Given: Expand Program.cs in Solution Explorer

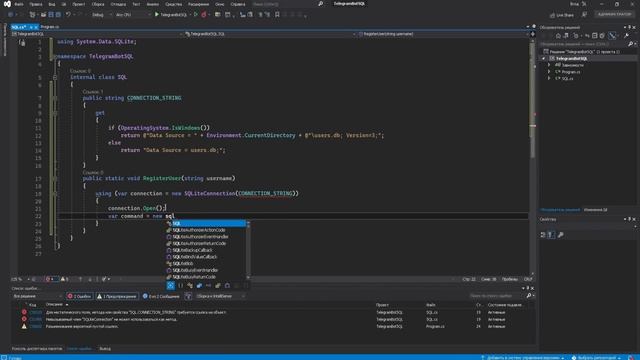Looking at the screenshot, I should pos(549,72).
